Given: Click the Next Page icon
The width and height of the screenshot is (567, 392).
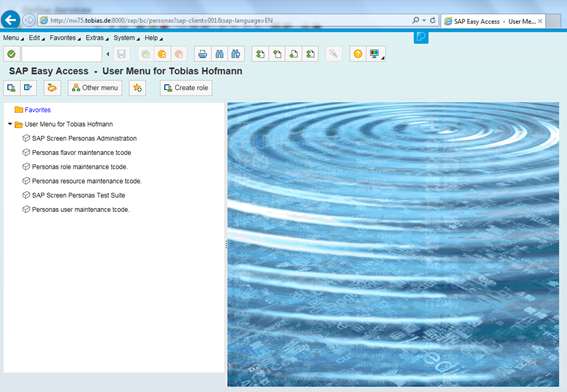Looking at the screenshot, I should tap(294, 54).
